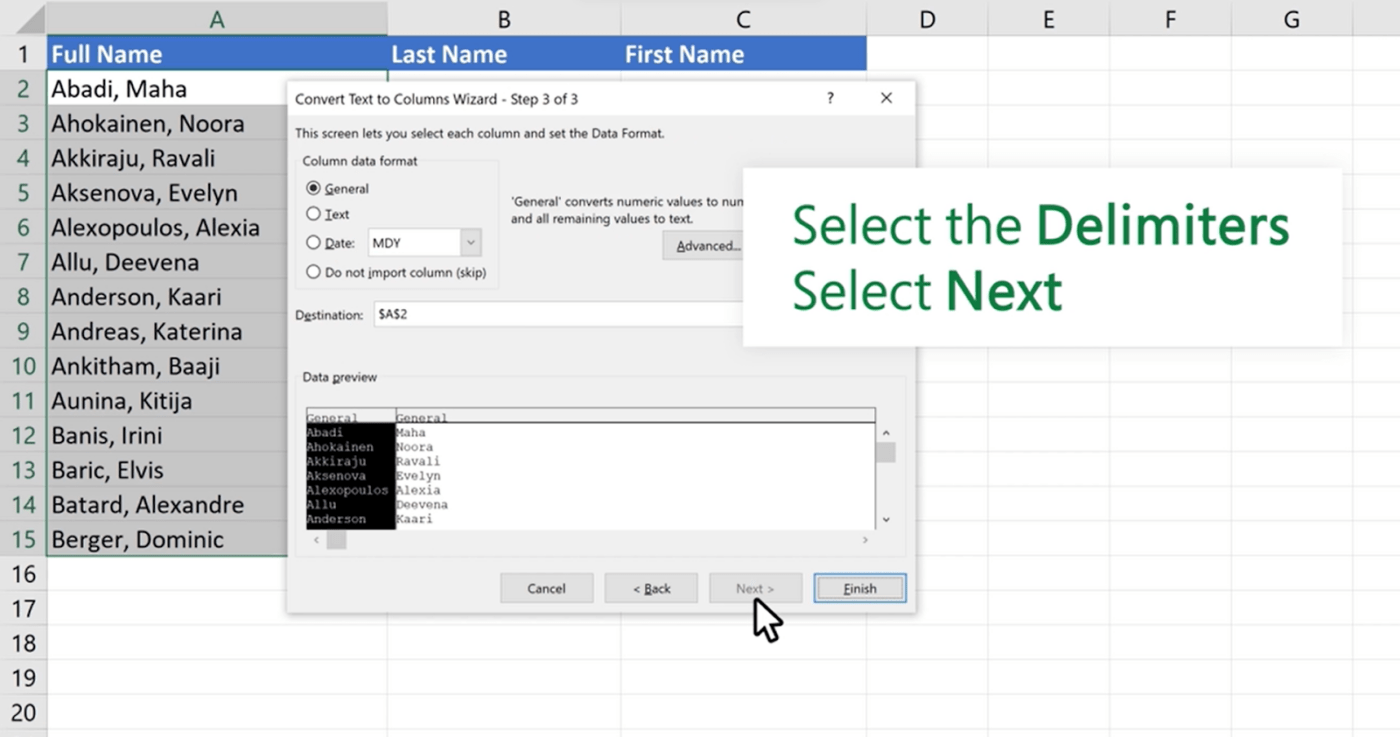Click the Full Name header cell
The image size is (1400, 737).
[x=217, y=54]
